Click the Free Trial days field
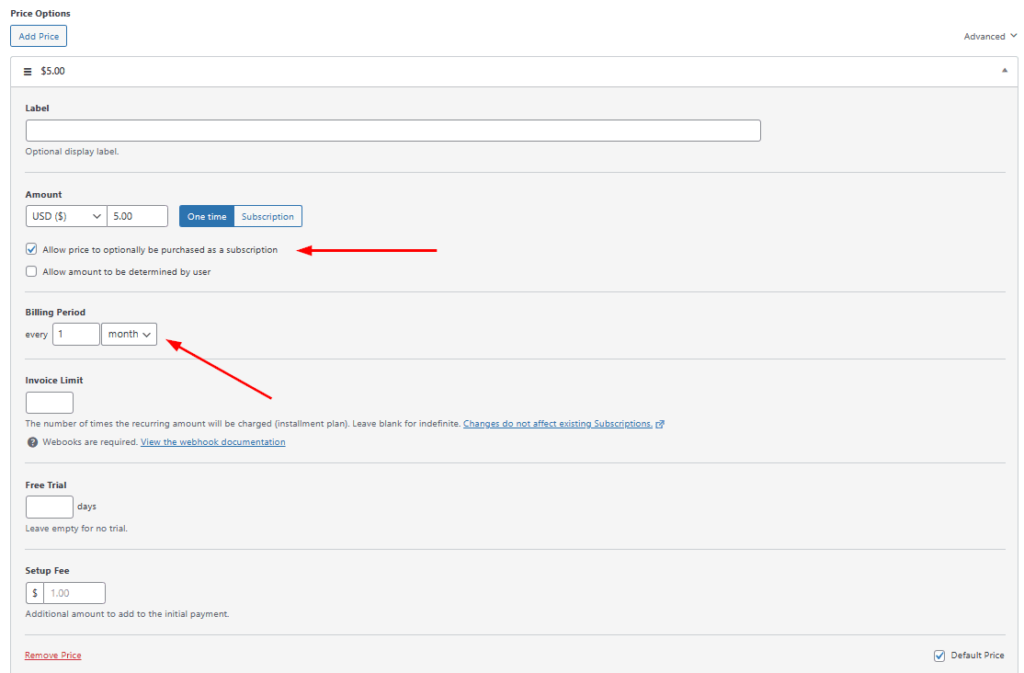The image size is (1024, 673). coord(49,507)
